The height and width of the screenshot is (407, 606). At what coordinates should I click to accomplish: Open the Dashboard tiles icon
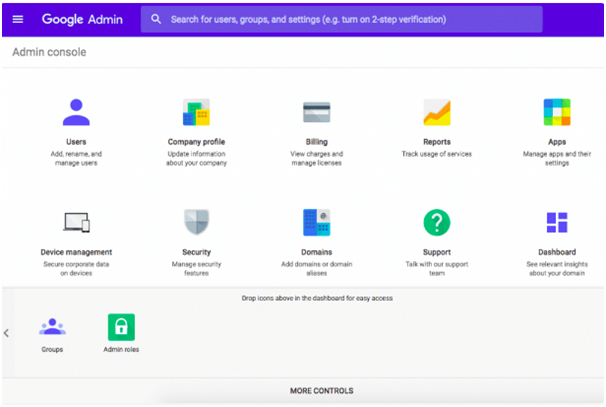point(557,222)
